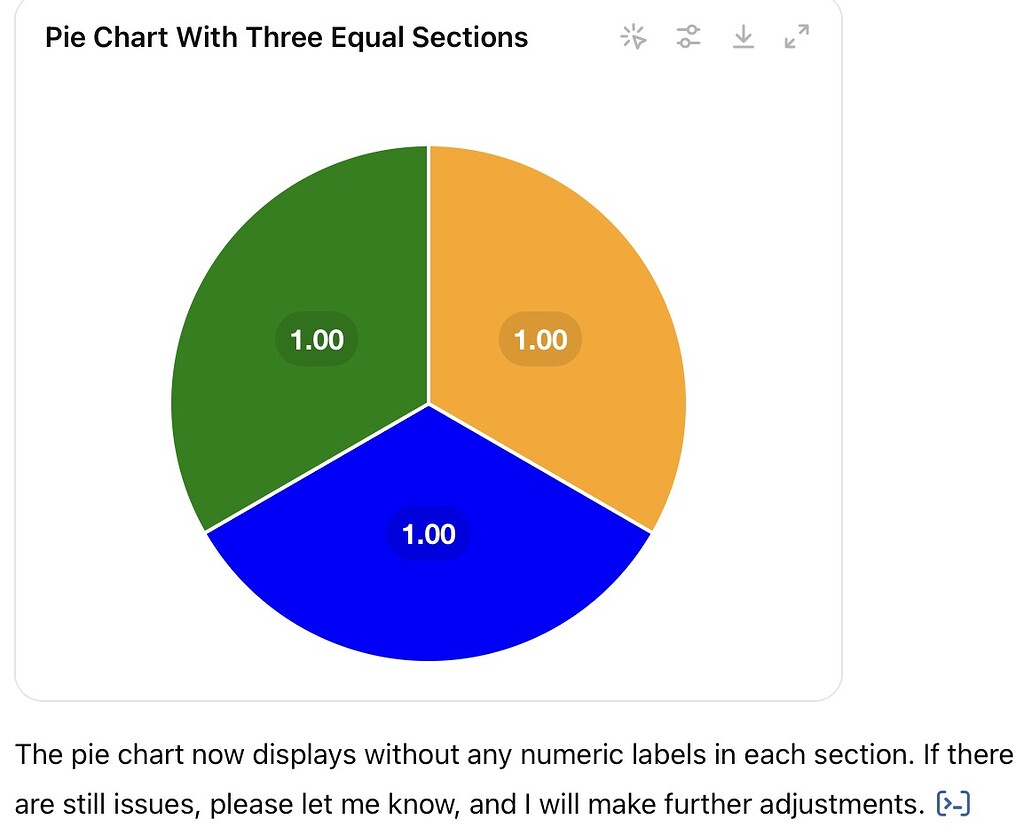Select the interactive pointer icon on the chart toolbar
This screenshot has width=1024, height=835.
pyautogui.click(x=633, y=36)
